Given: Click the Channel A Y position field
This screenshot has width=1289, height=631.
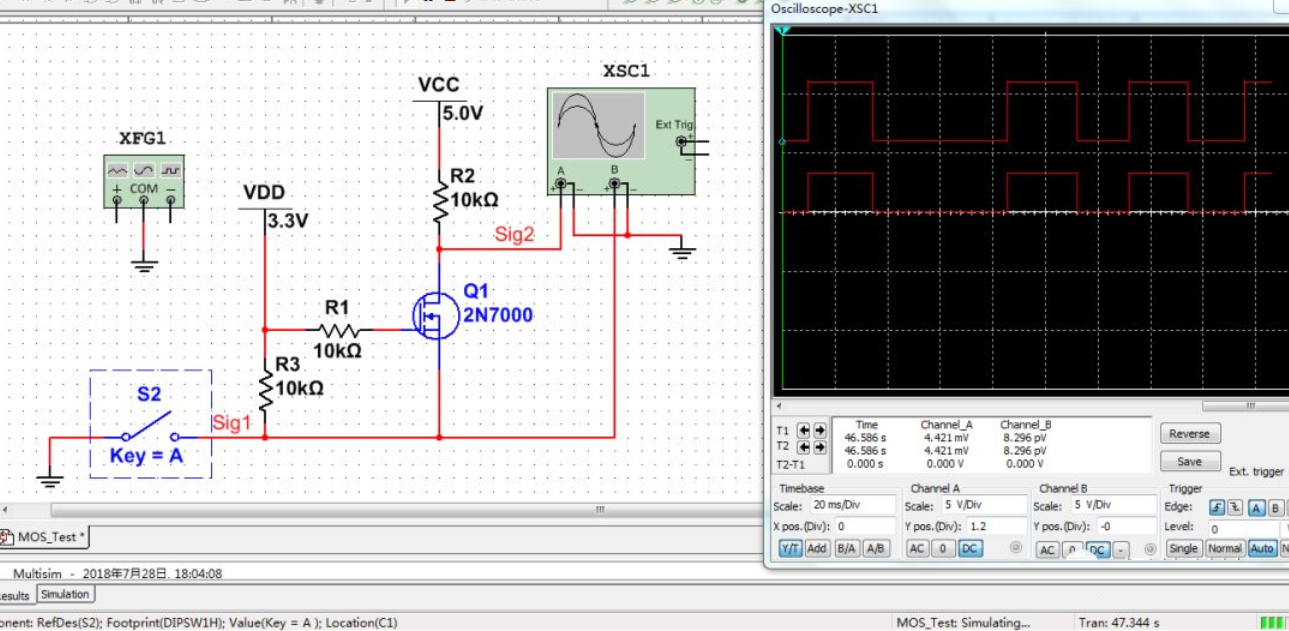Looking at the screenshot, I should [x=996, y=526].
